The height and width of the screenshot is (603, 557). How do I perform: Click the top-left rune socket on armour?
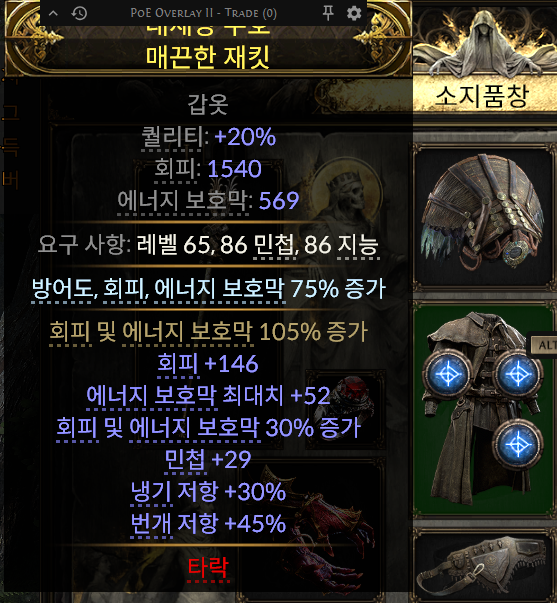447,374
